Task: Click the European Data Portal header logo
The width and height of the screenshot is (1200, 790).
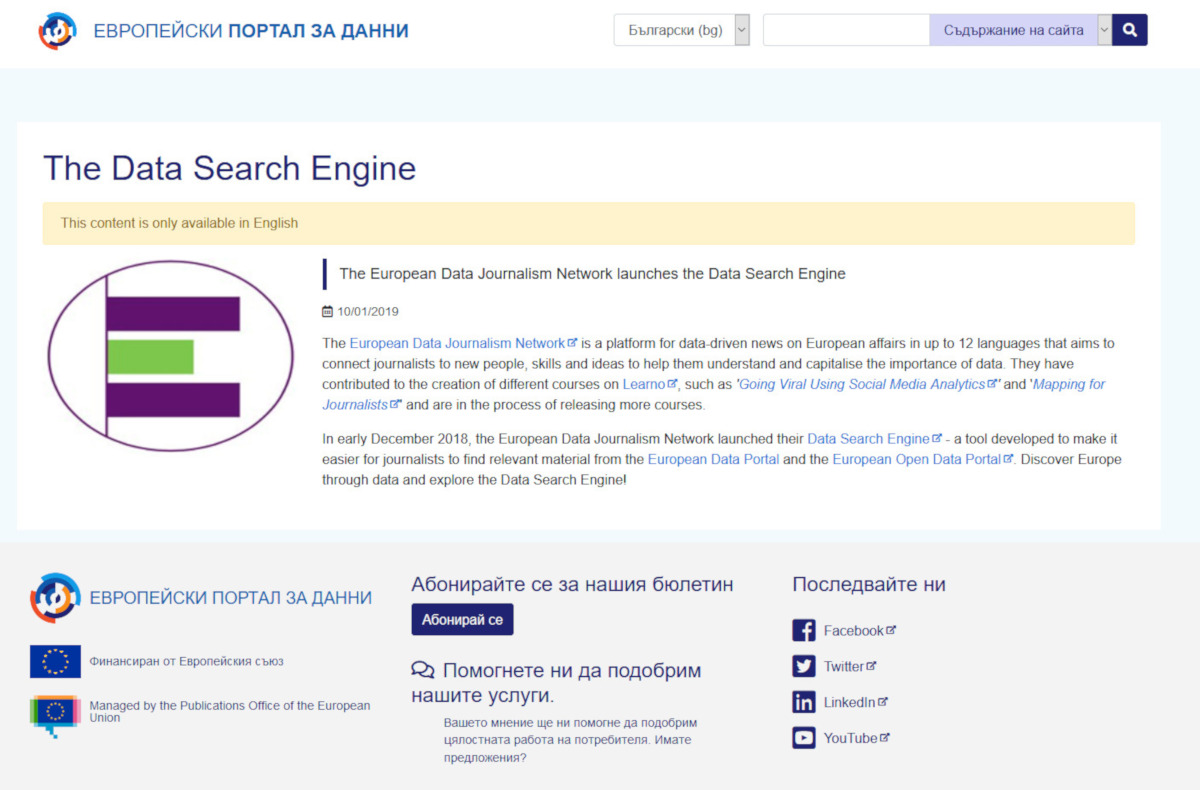Action: coord(57,31)
